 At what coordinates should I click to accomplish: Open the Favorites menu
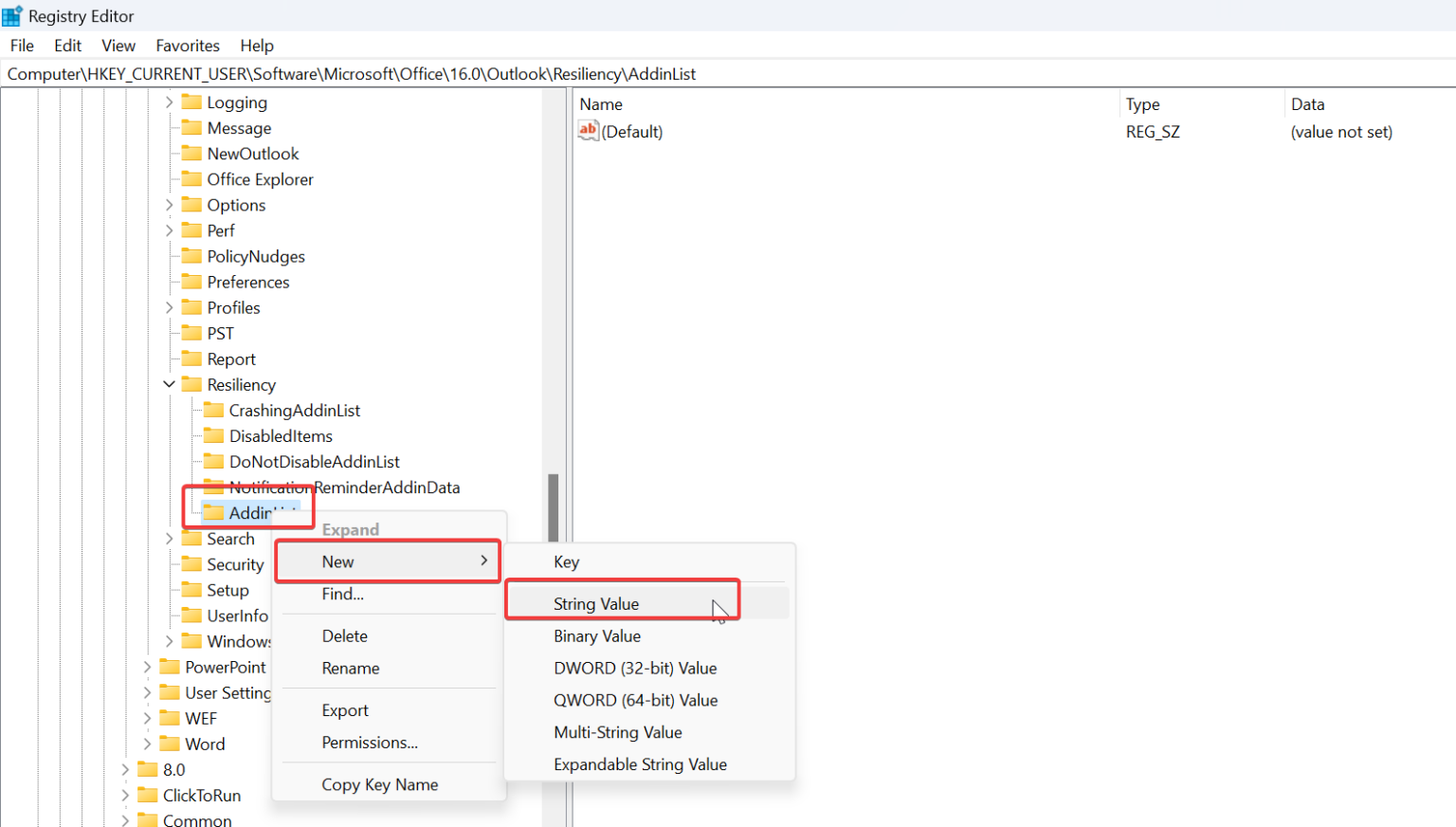tap(187, 45)
